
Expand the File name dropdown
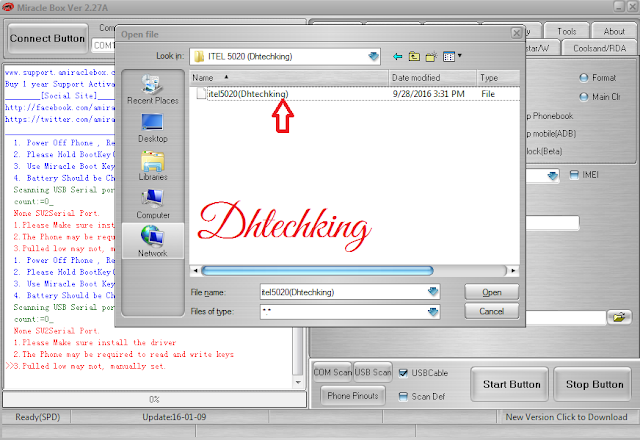click(x=433, y=292)
